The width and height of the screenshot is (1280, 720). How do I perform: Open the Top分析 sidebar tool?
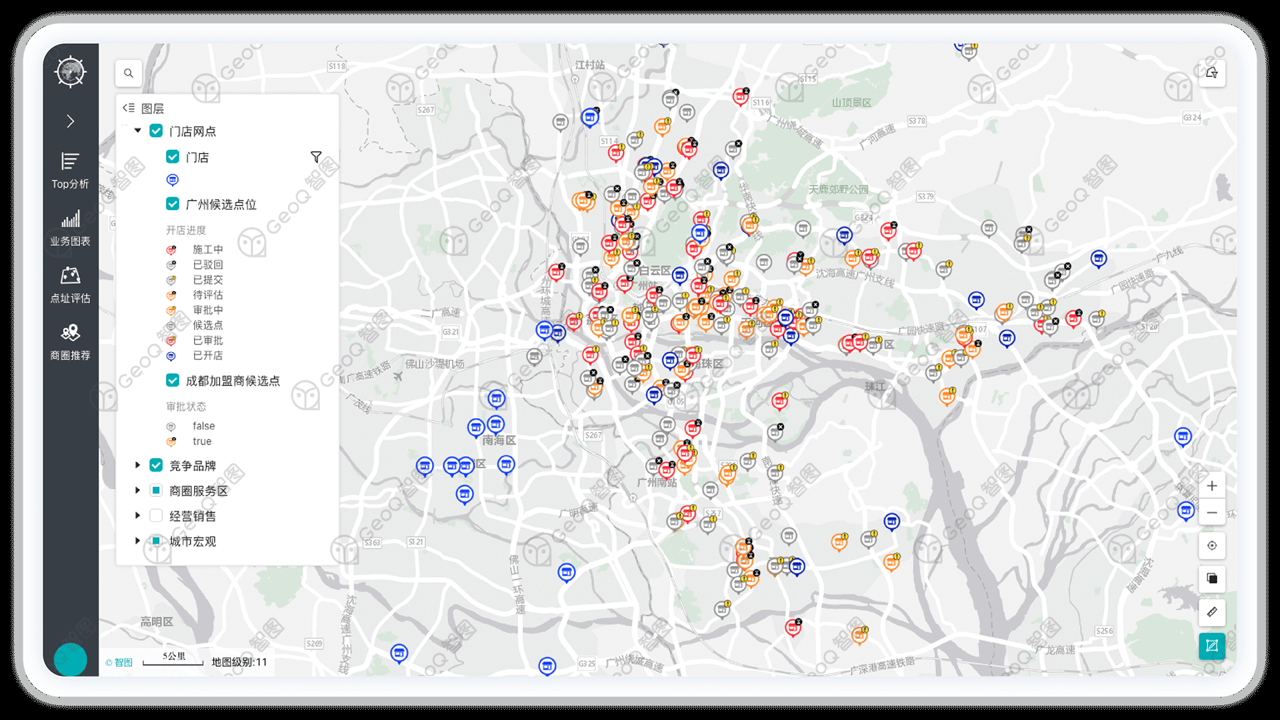(x=70, y=170)
